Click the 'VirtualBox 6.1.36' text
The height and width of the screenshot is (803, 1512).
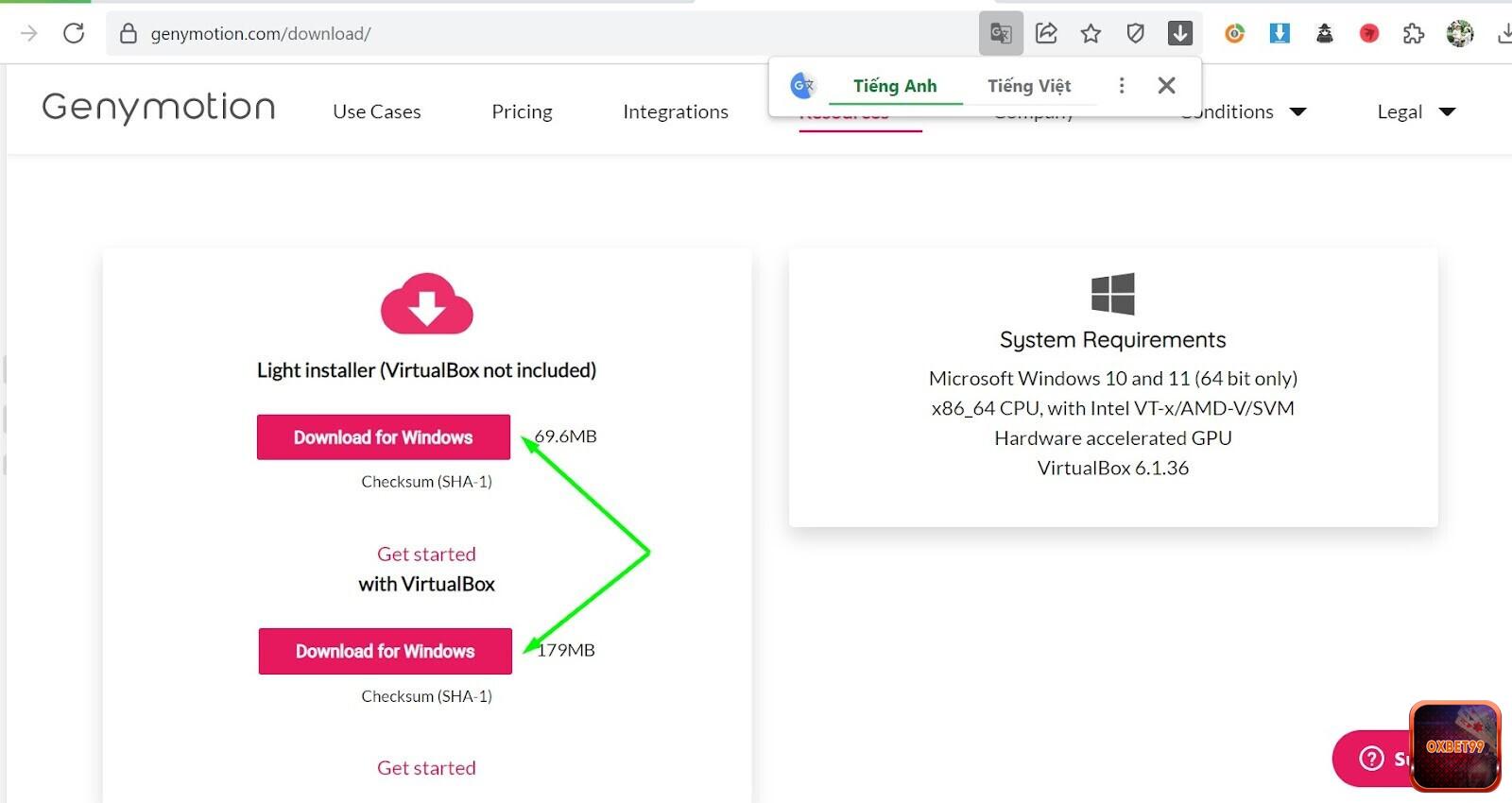coord(1113,469)
